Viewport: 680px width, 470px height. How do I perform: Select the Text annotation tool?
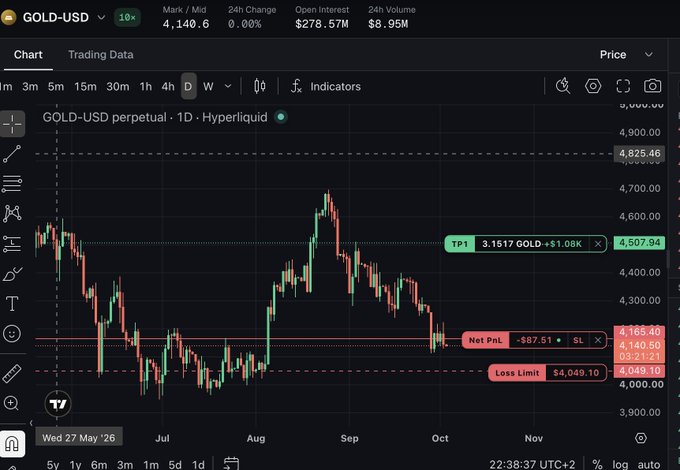pos(12,304)
